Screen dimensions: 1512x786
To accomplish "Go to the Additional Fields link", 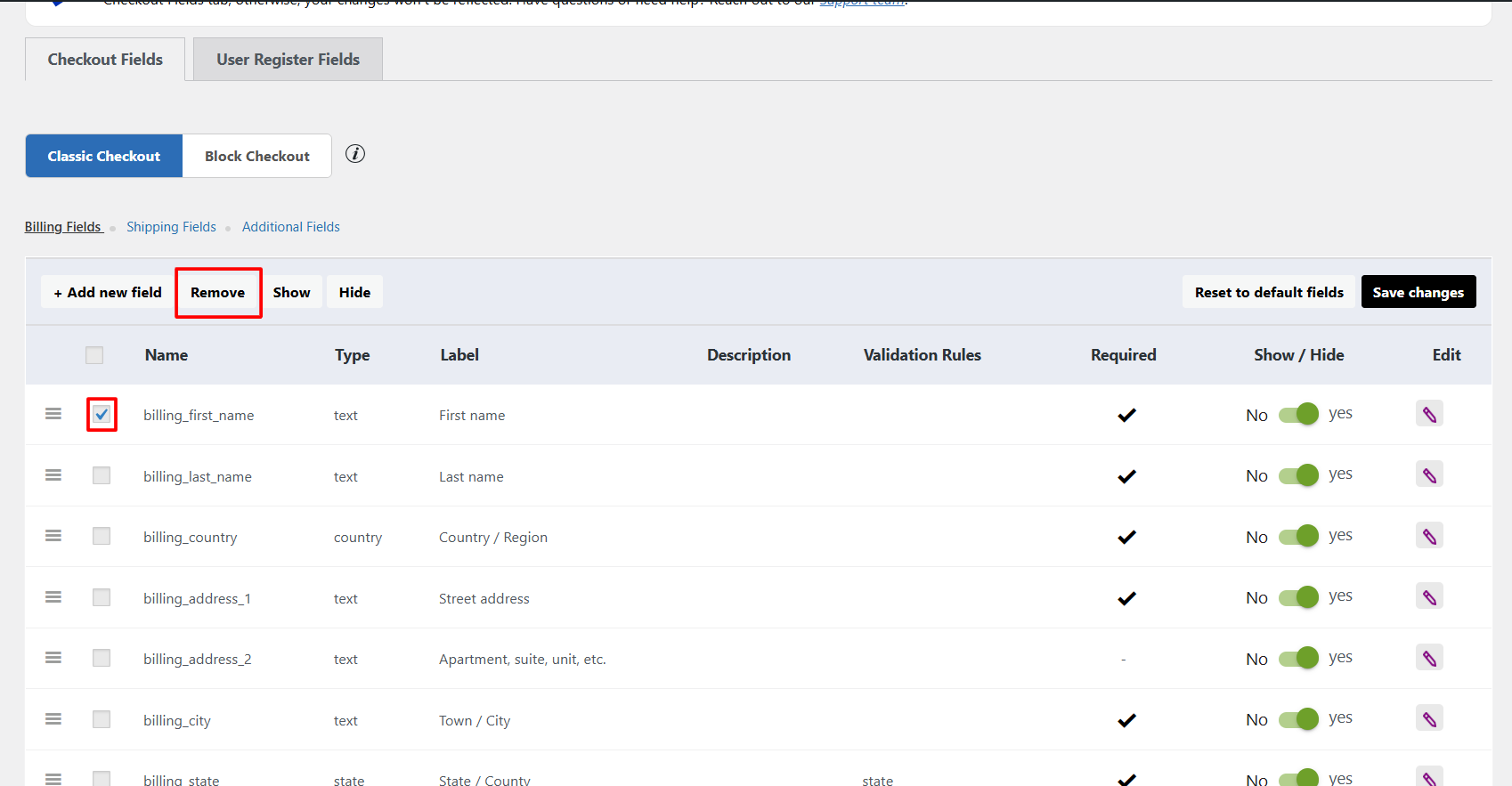I will tap(290, 227).
